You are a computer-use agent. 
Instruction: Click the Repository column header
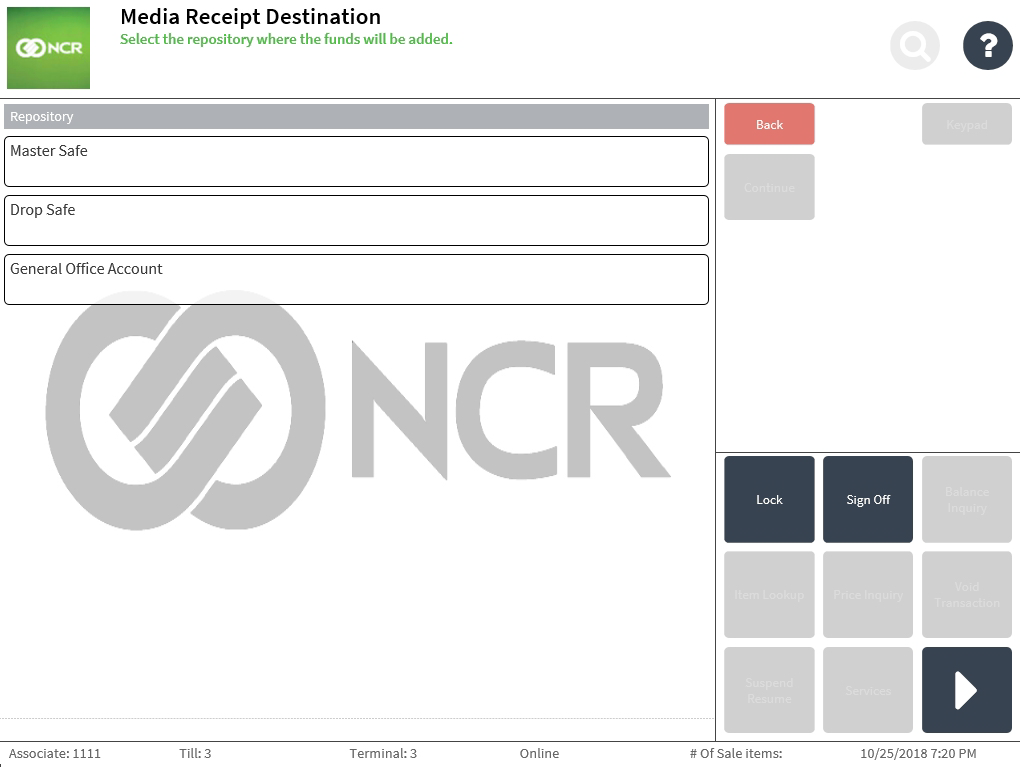tap(356, 117)
